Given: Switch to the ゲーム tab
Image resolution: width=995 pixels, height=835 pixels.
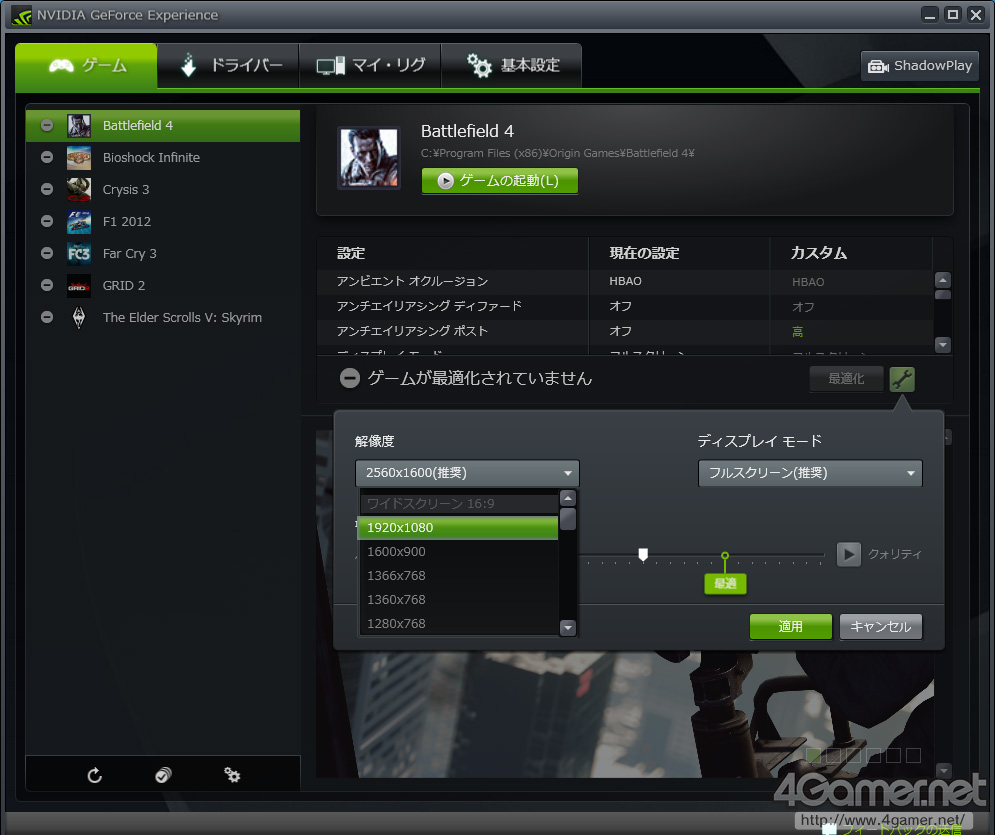Looking at the screenshot, I should (x=86, y=65).
